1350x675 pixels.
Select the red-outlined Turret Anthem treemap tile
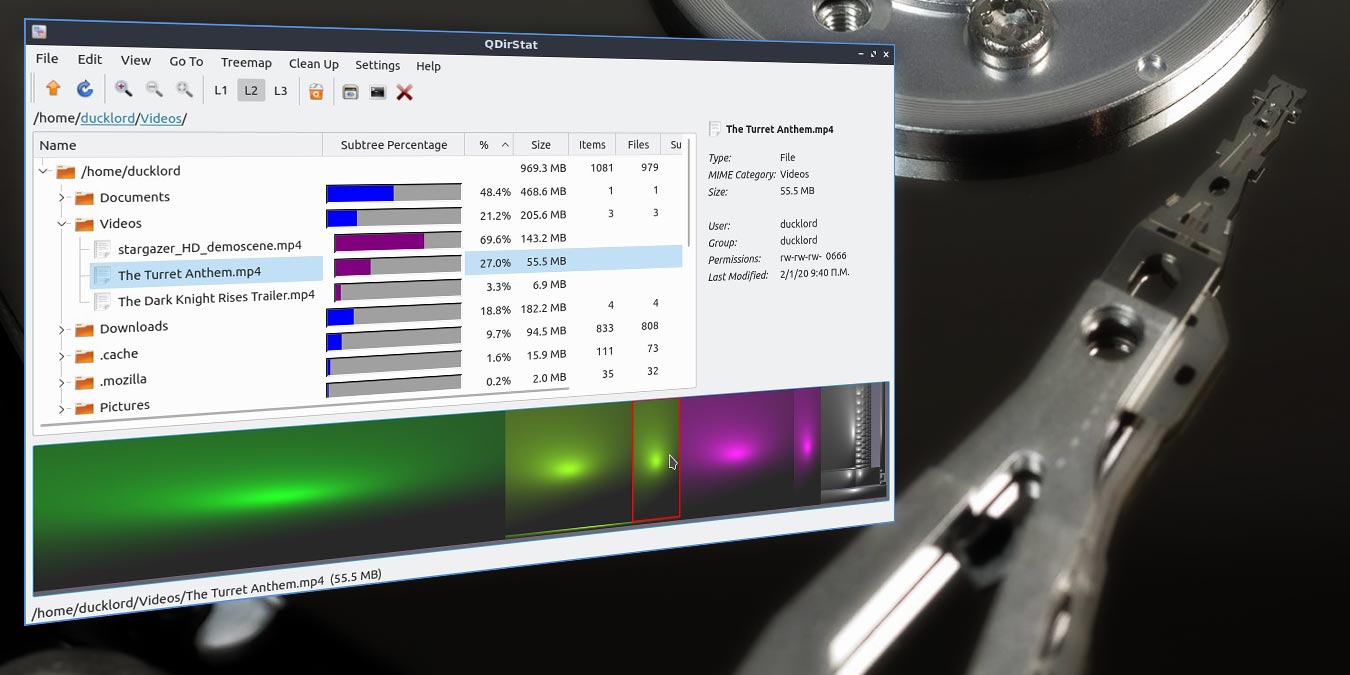point(657,460)
